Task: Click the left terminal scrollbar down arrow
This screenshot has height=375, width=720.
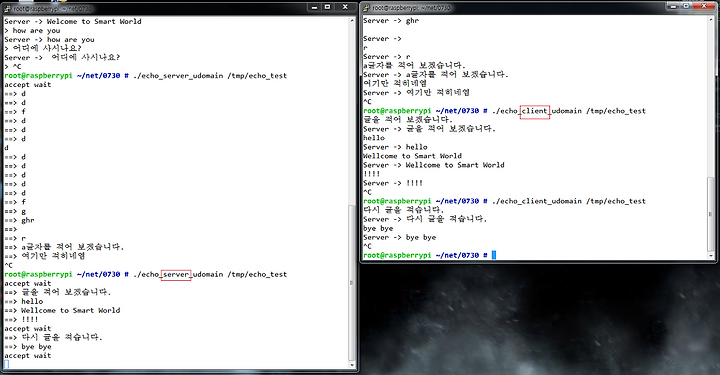Action: [x=352, y=365]
